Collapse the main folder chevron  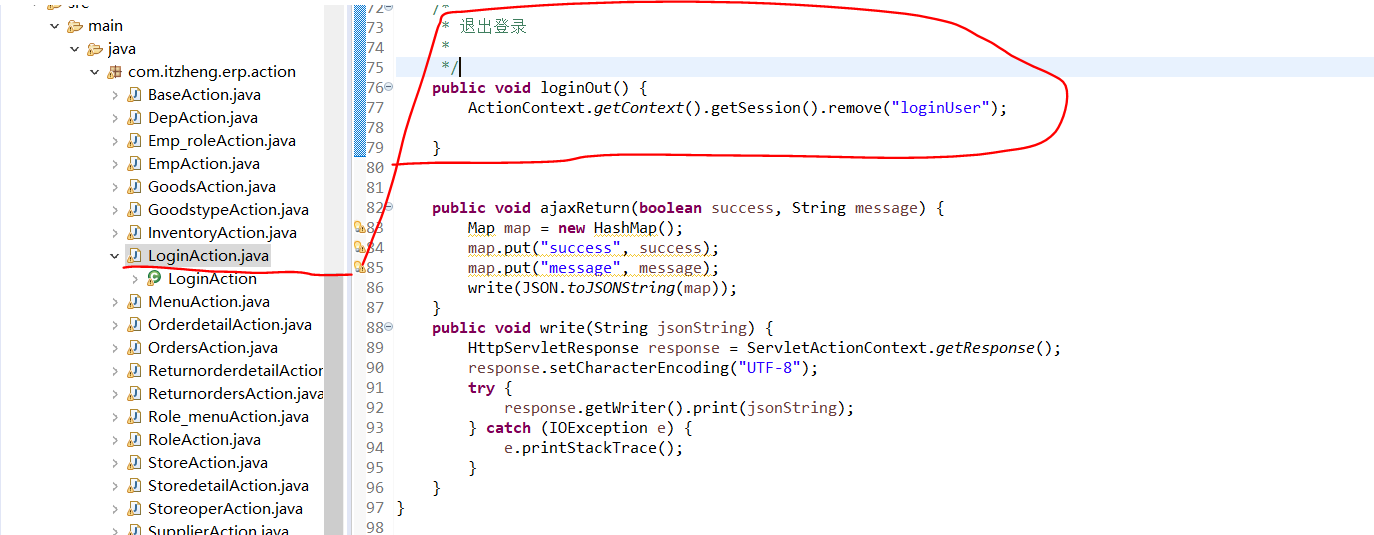55,26
